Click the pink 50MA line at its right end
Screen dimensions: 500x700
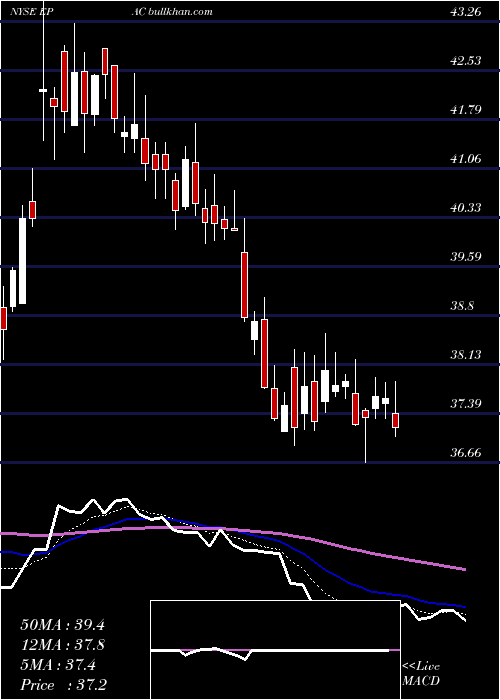463,569
